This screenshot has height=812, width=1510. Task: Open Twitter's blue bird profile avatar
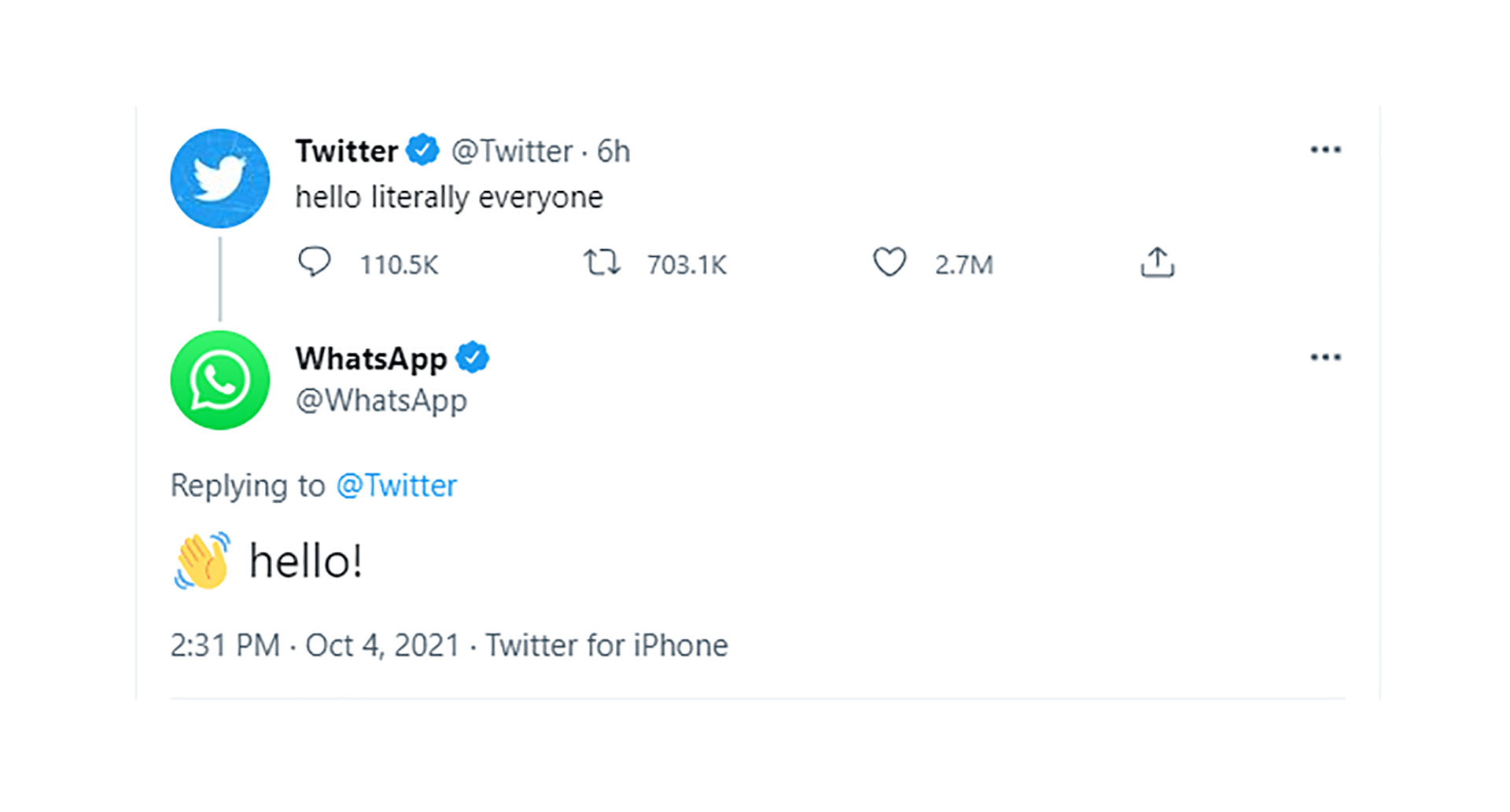coord(220,178)
